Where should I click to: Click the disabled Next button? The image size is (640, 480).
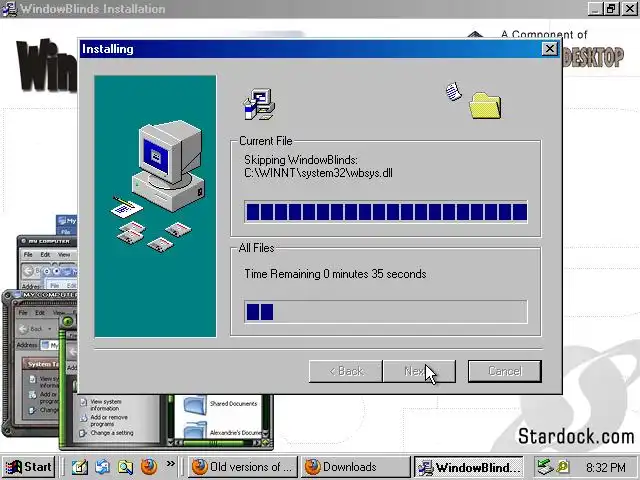coord(419,371)
